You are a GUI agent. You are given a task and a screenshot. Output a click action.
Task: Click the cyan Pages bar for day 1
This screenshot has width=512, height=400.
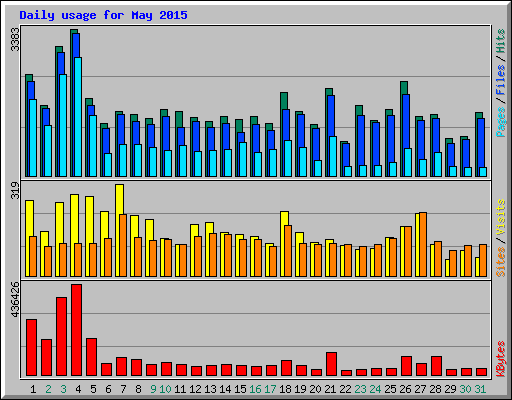(33, 138)
